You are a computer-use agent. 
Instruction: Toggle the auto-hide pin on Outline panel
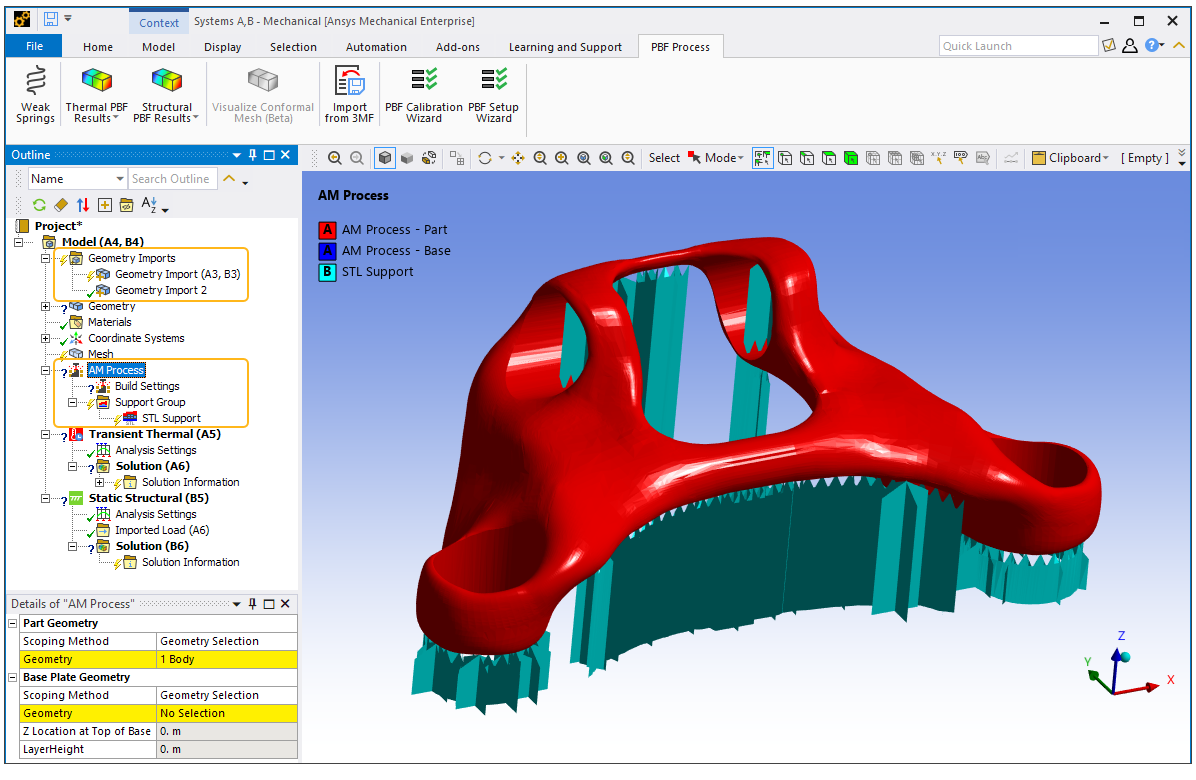253,155
